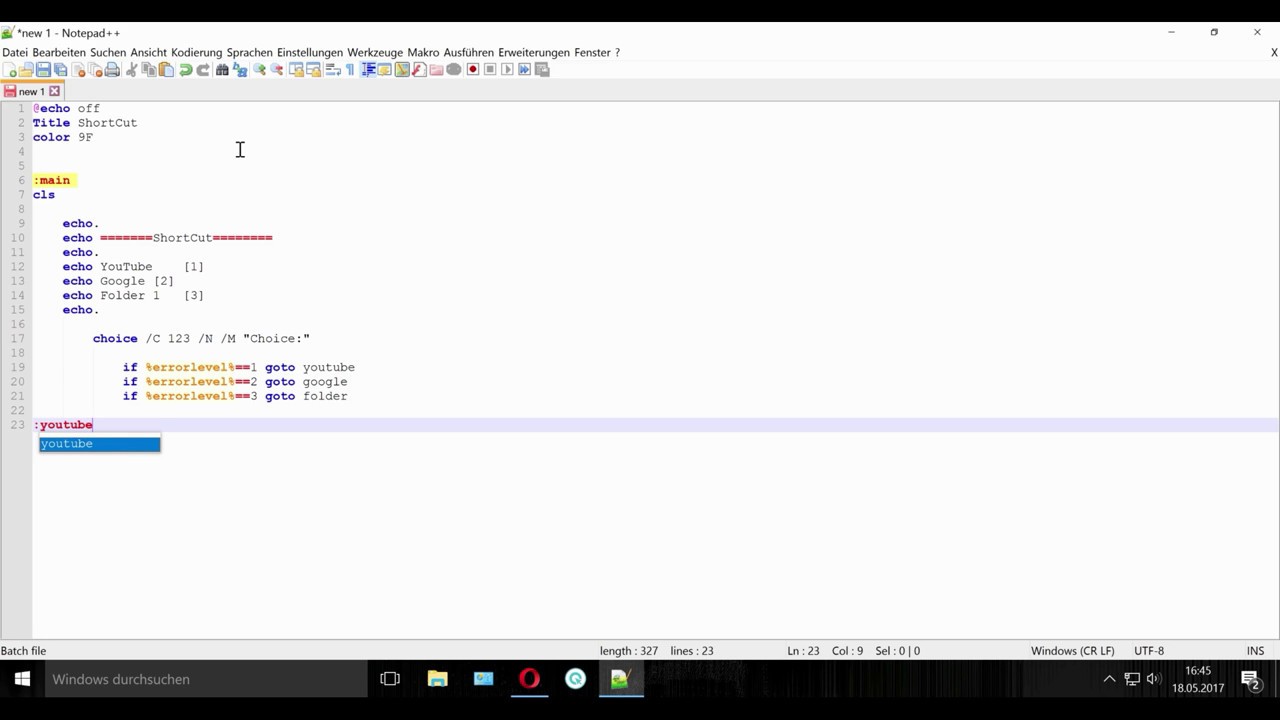Click 'goto folder' on line 21
This screenshot has height=720, width=1280.
coord(306,396)
